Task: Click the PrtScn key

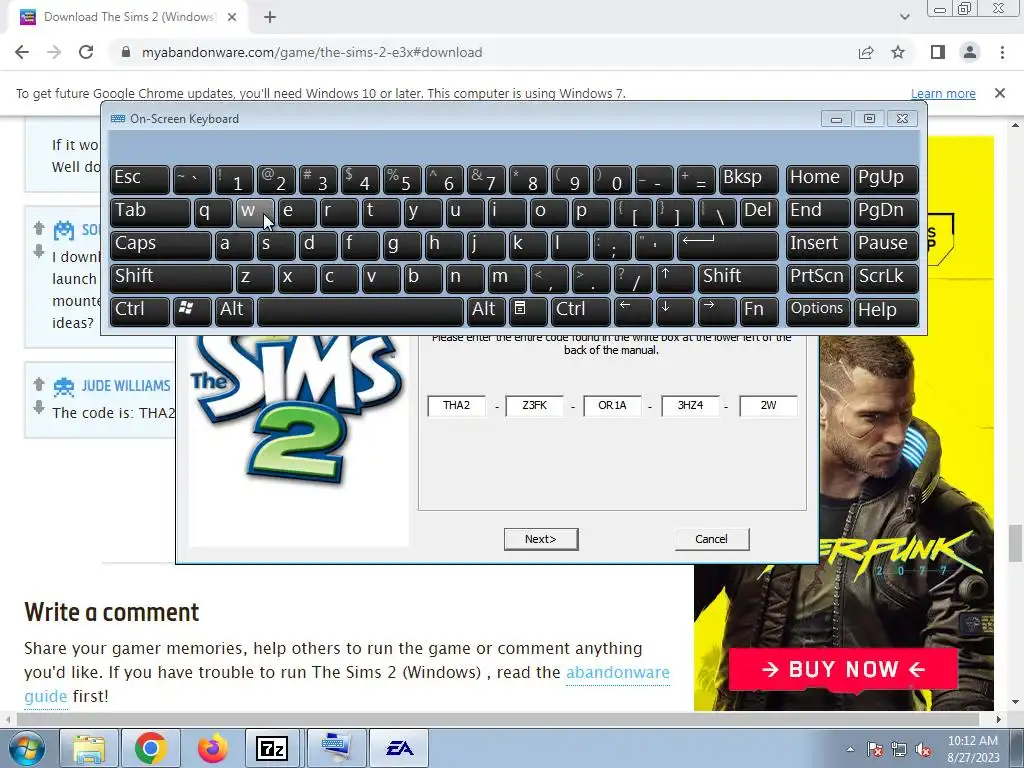Action: point(818,278)
